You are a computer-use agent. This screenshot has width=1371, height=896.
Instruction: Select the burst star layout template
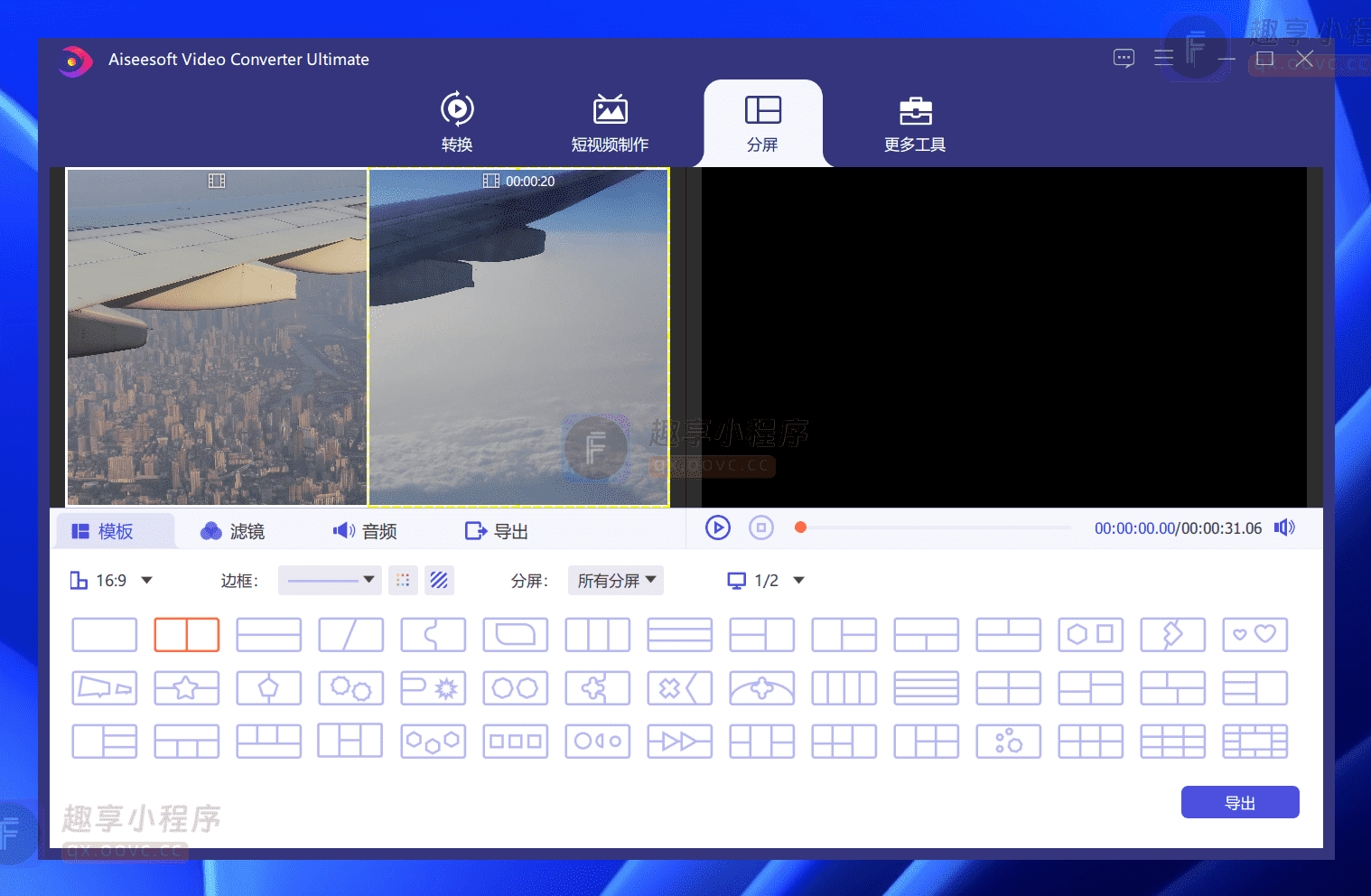click(434, 688)
